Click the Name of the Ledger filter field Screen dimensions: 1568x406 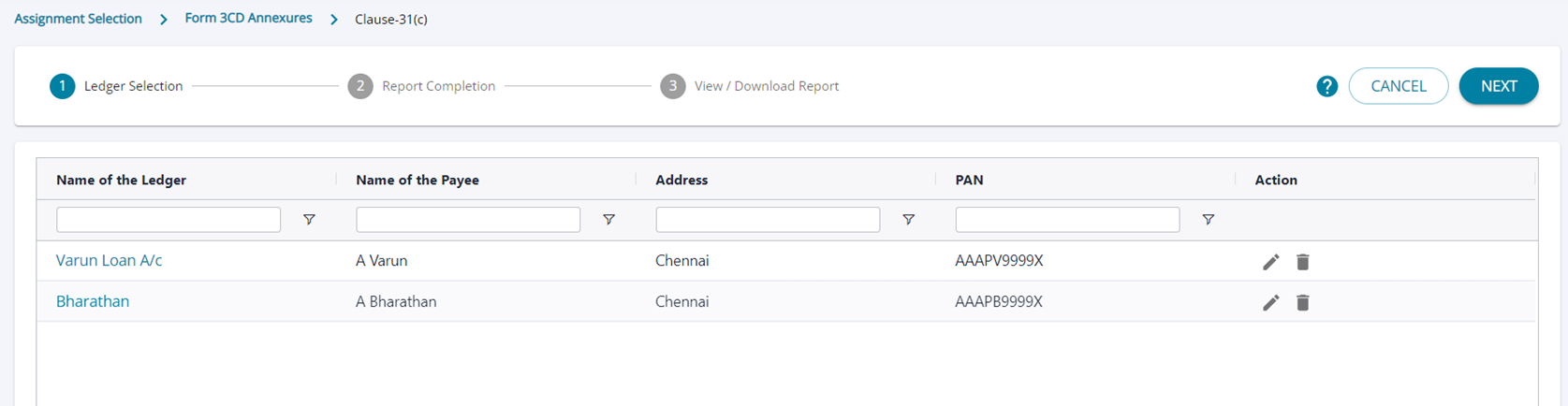pyautogui.click(x=169, y=220)
